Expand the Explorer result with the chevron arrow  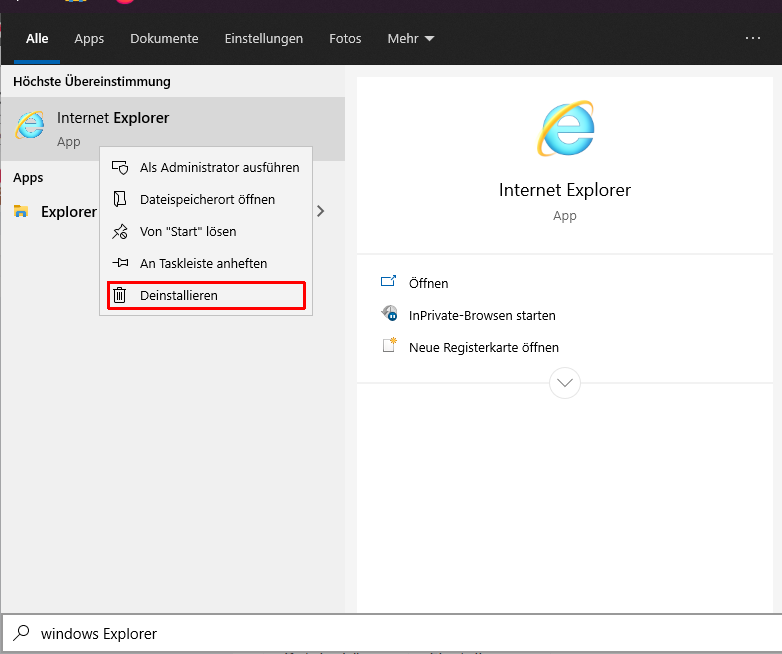(320, 211)
